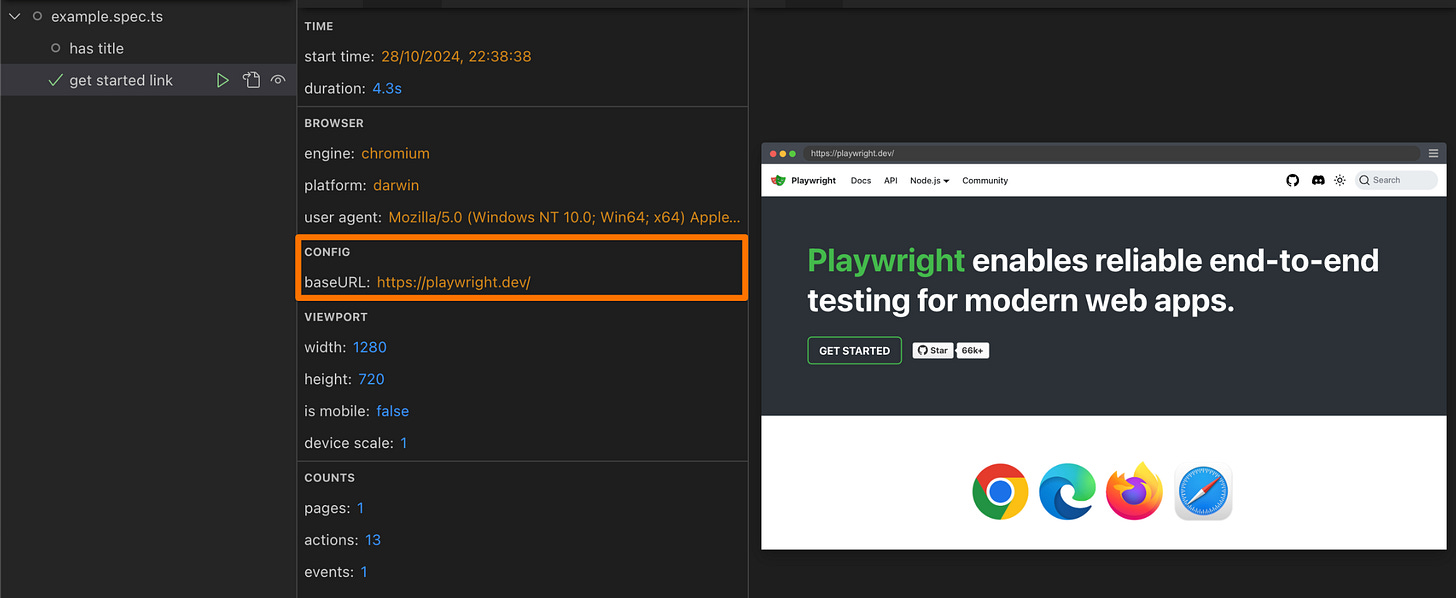This screenshot has height=598, width=1456.
Task: Click the engine value chromium
Action: (395, 153)
